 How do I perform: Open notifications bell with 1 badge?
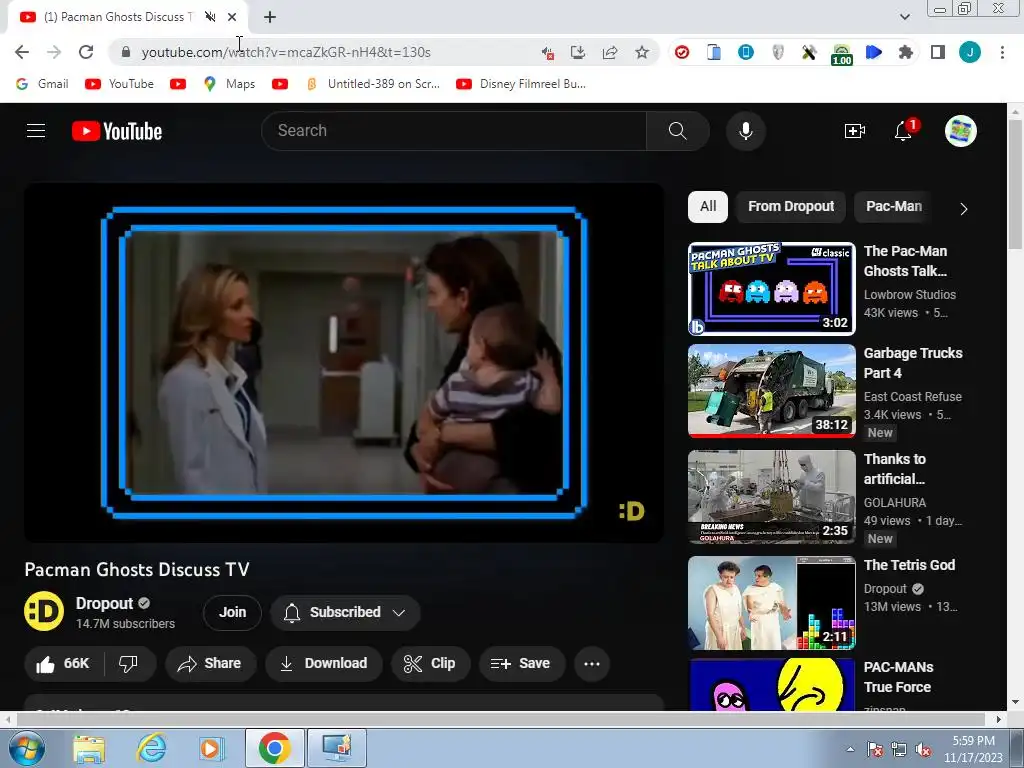click(904, 130)
